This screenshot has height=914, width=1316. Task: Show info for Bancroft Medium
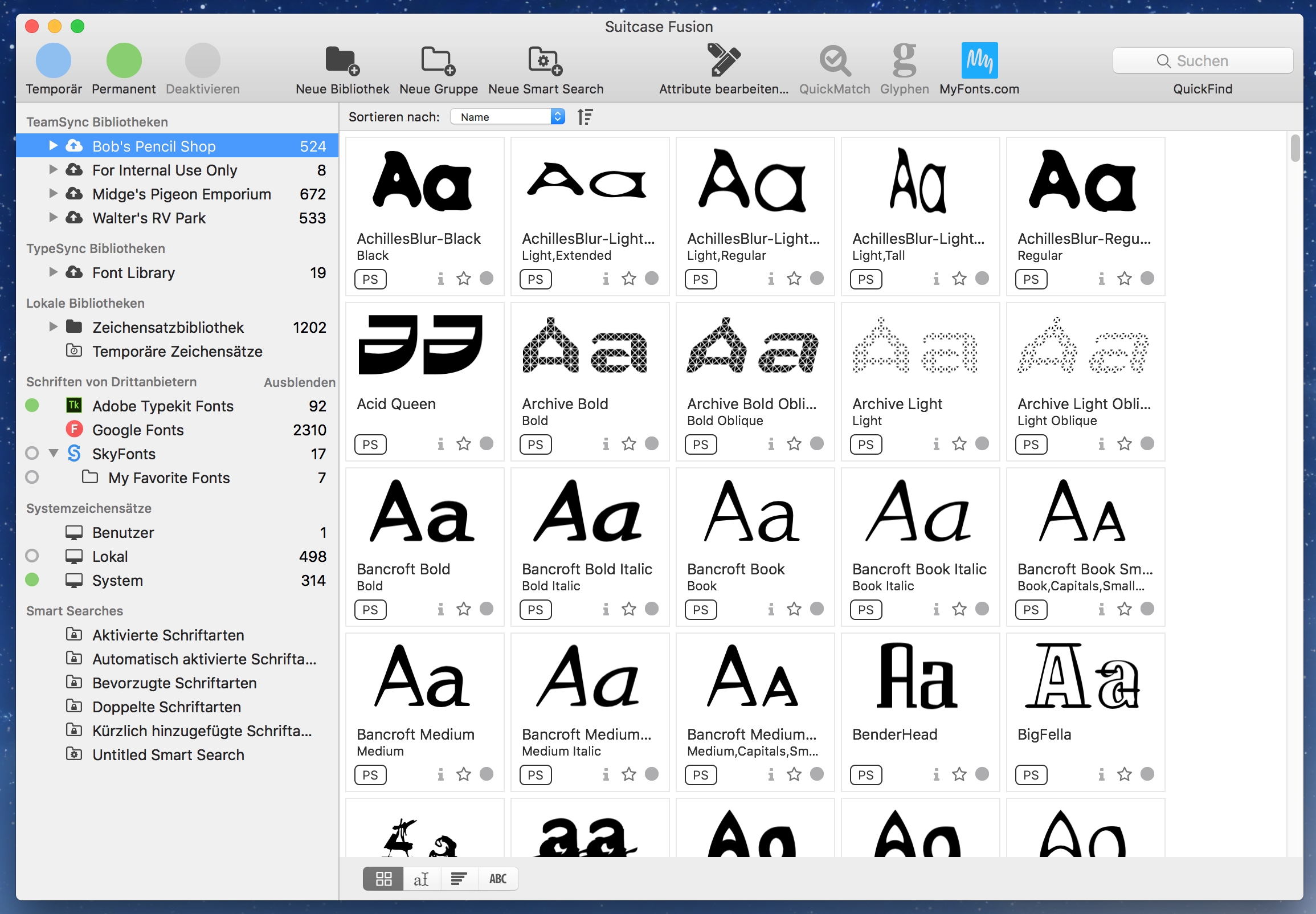point(441,774)
